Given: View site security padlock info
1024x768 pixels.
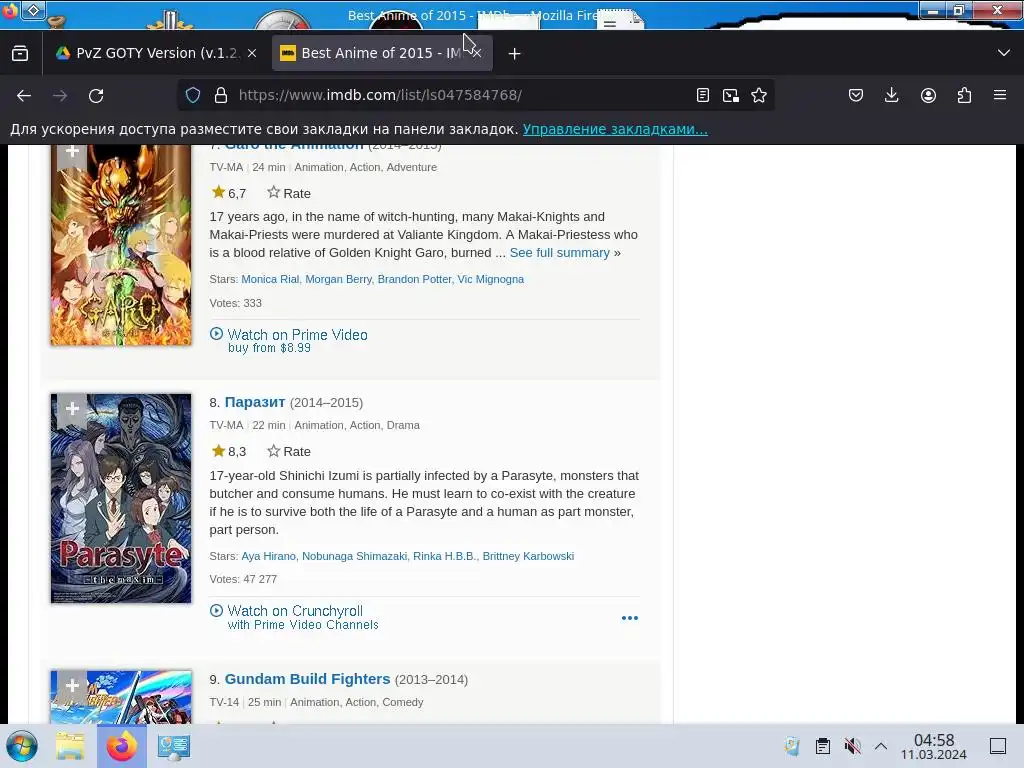Looking at the screenshot, I should tap(221, 95).
